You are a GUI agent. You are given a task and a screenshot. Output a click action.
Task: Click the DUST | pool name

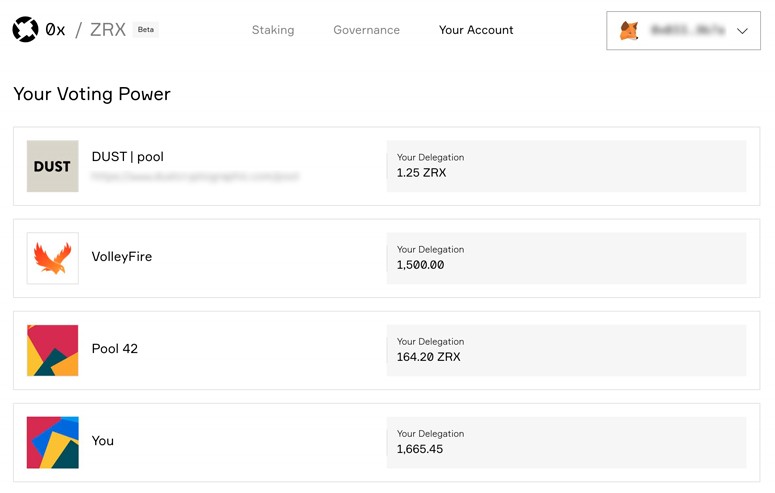pyautogui.click(x=128, y=157)
